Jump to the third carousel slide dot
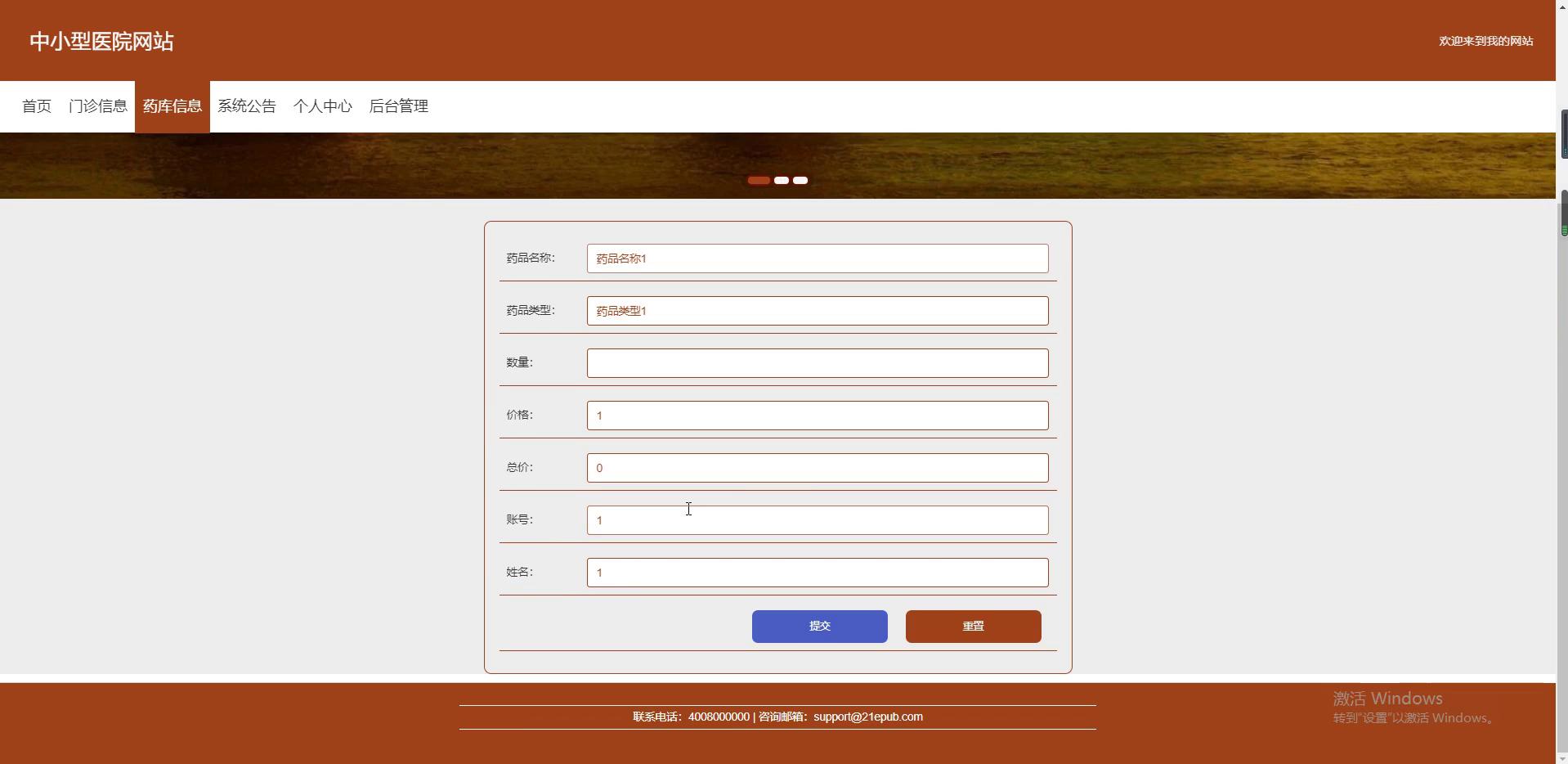This screenshot has width=1568, height=764. pos(800,181)
